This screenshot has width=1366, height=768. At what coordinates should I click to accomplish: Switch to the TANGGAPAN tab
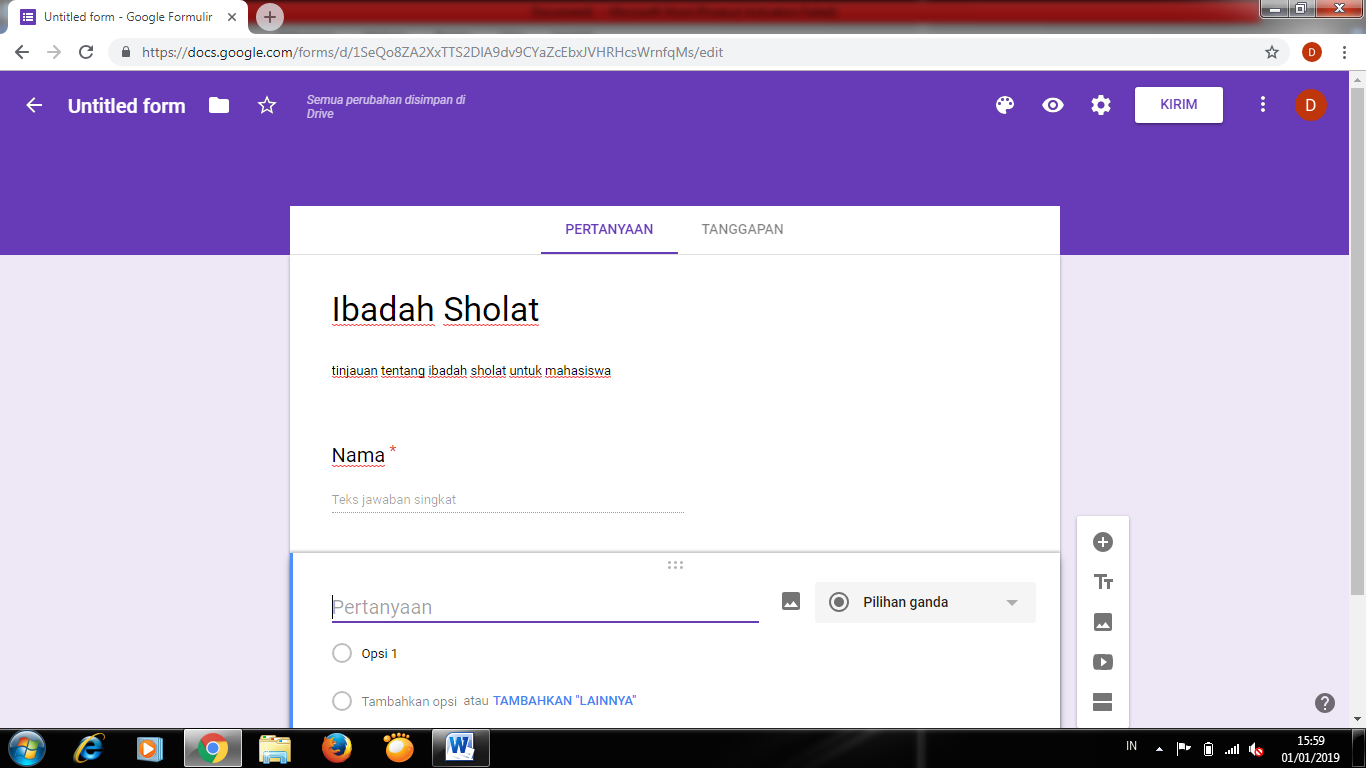(742, 229)
